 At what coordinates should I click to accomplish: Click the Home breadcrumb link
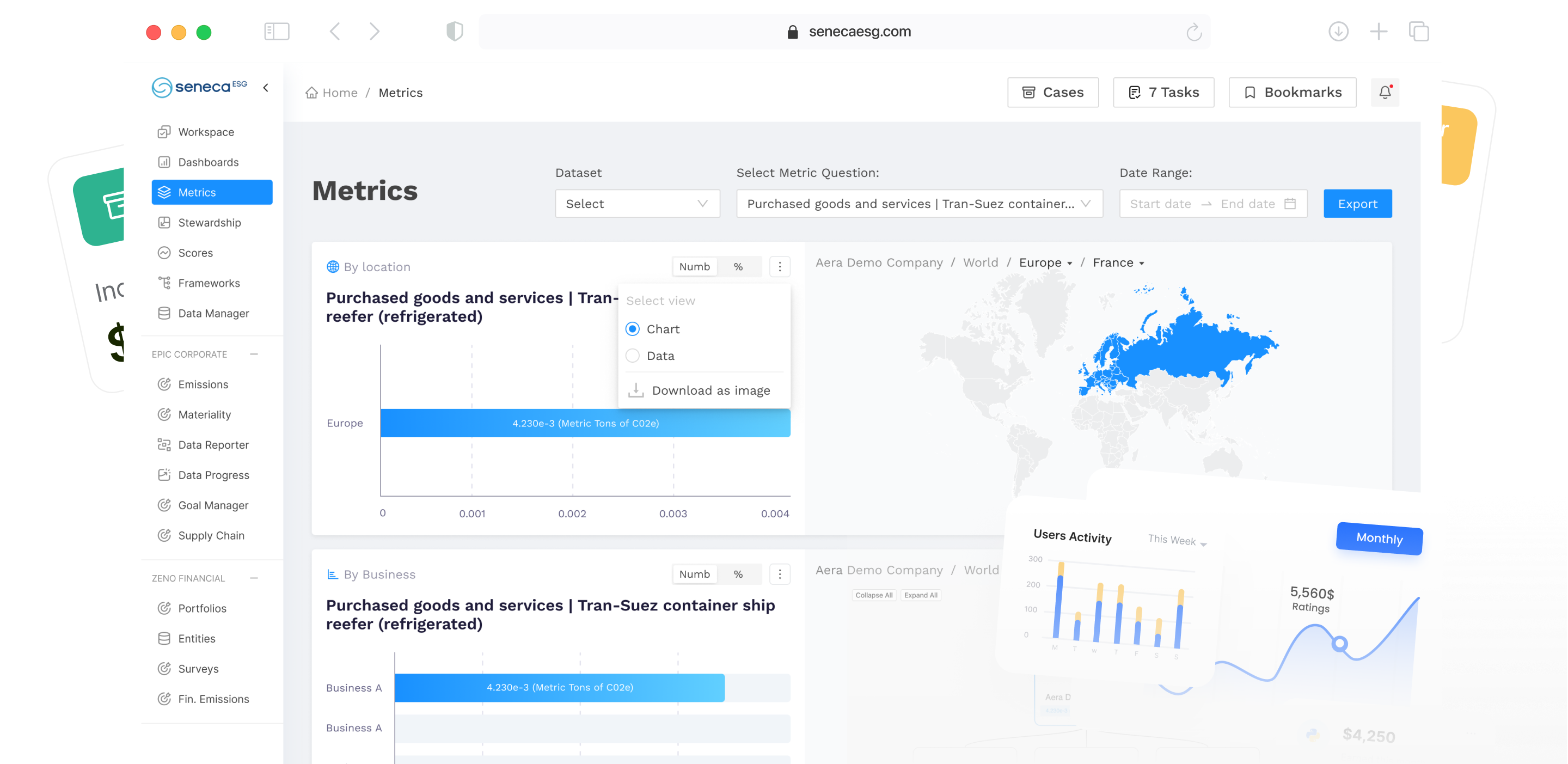pyautogui.click(x=339, y=93)
